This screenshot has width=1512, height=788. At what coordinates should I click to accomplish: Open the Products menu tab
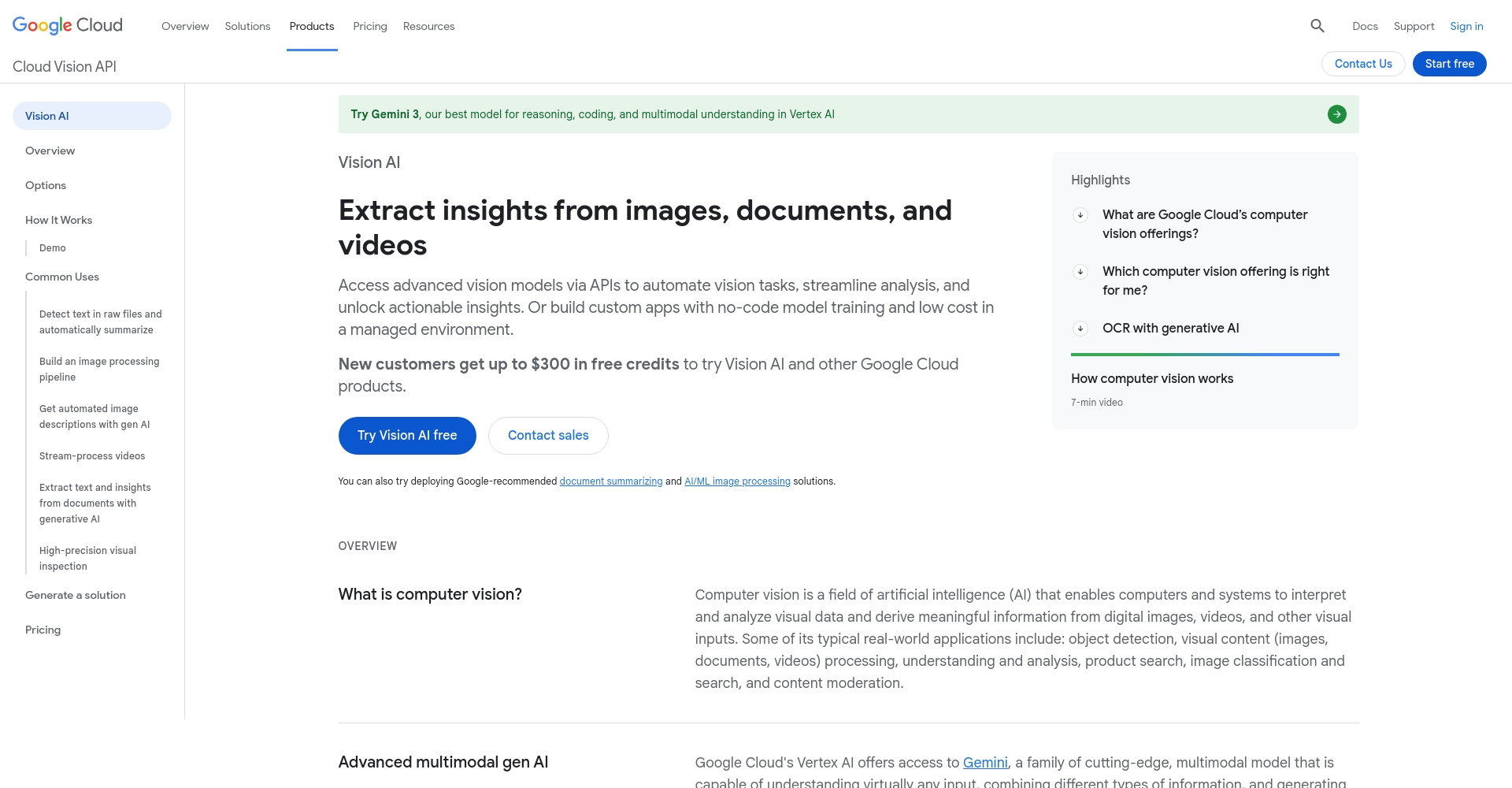click(x=312, y=26)
